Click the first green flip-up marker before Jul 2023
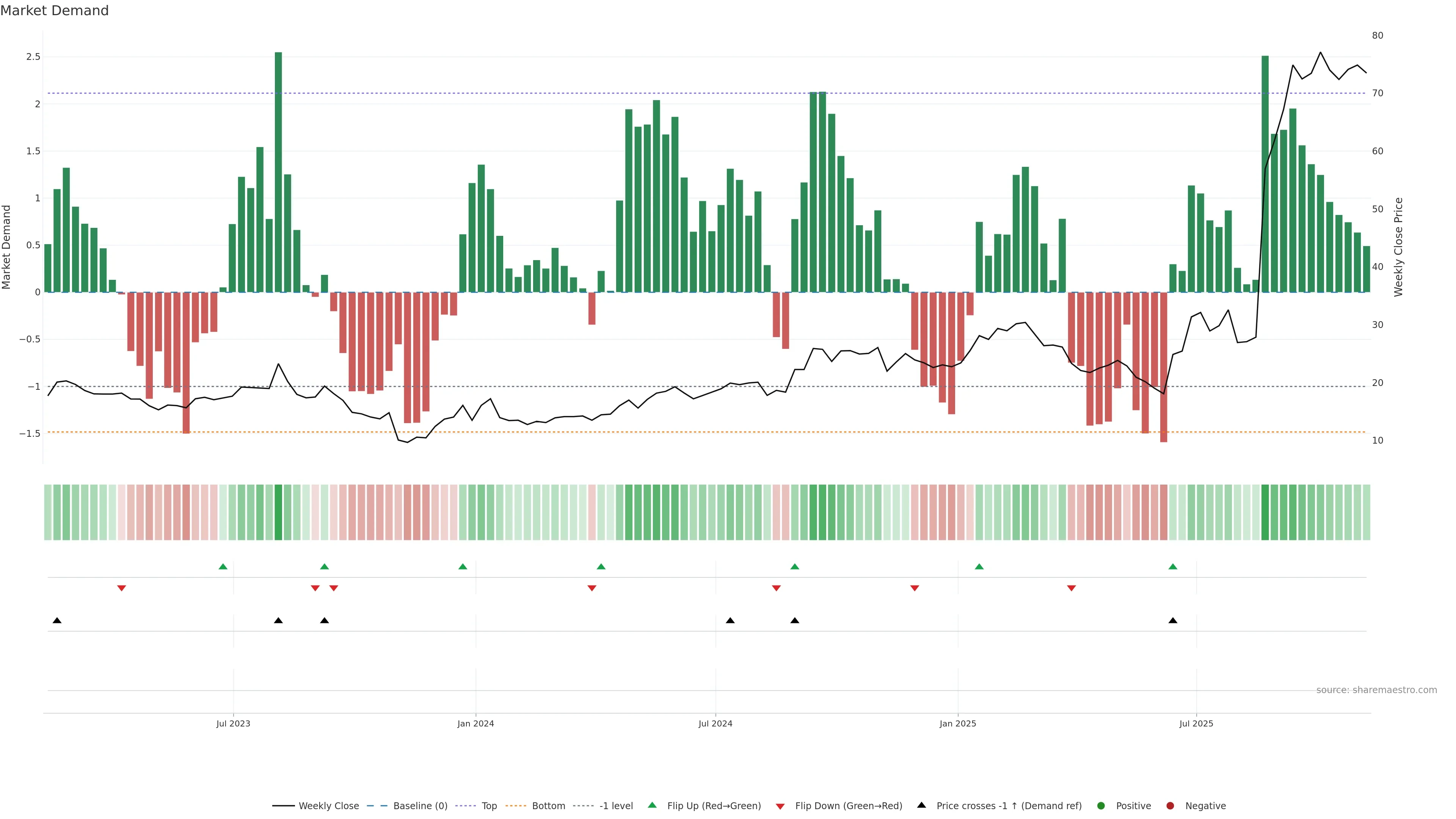The image size is (1456, 819). (223, 566)
